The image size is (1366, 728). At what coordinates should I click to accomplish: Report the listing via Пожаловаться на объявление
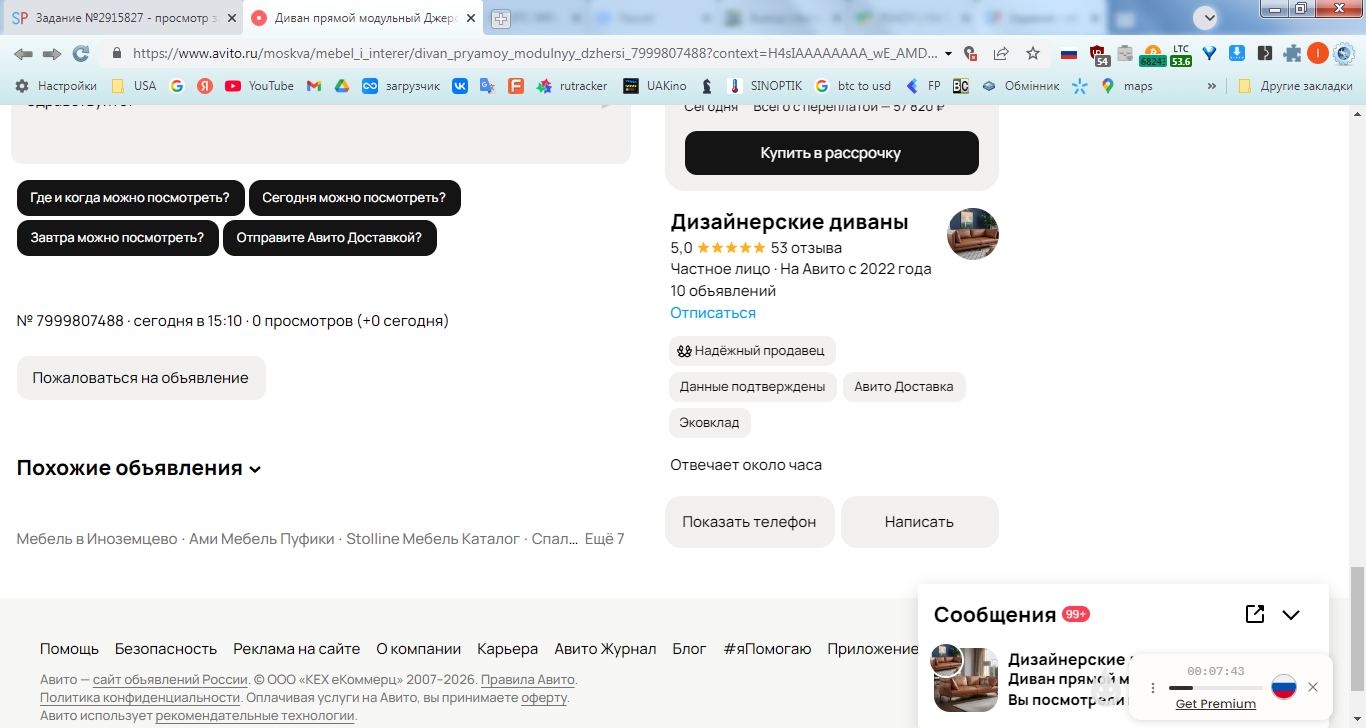141,378
